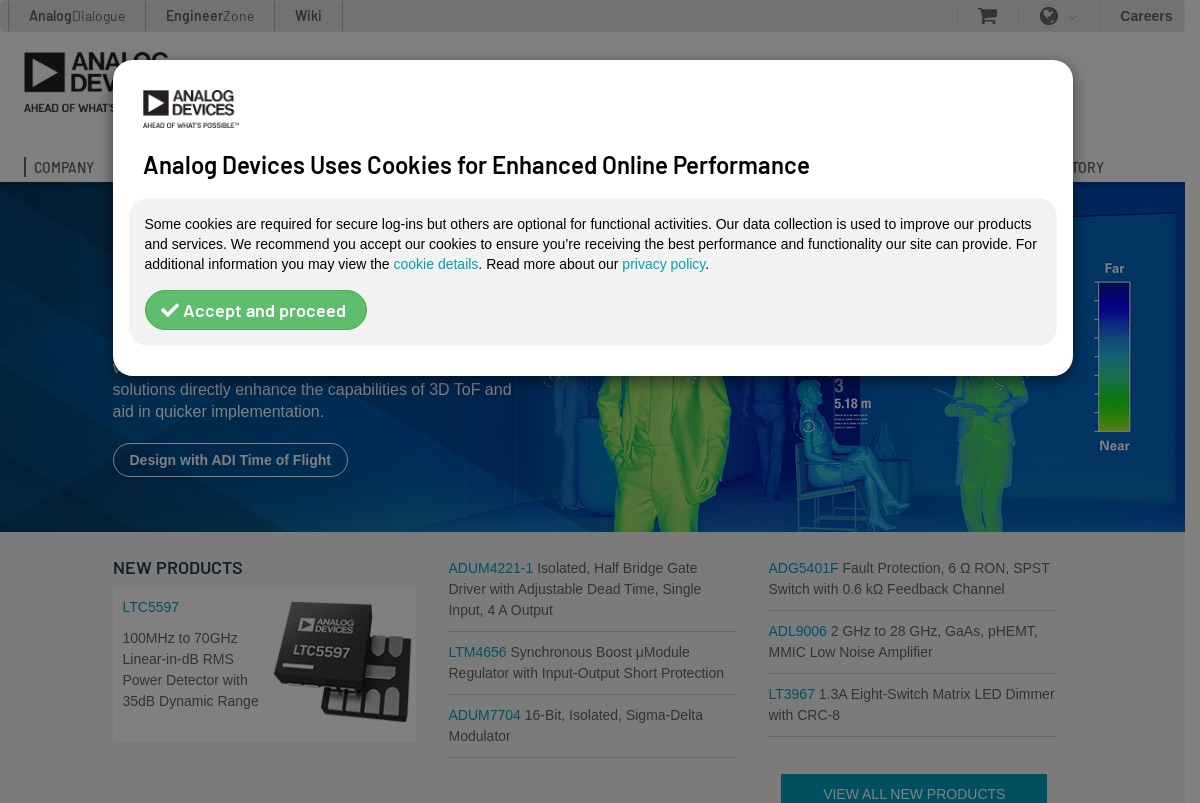Open the privacy policy link
Viewport: 1200px width, 803px height.
pos(663,264)
